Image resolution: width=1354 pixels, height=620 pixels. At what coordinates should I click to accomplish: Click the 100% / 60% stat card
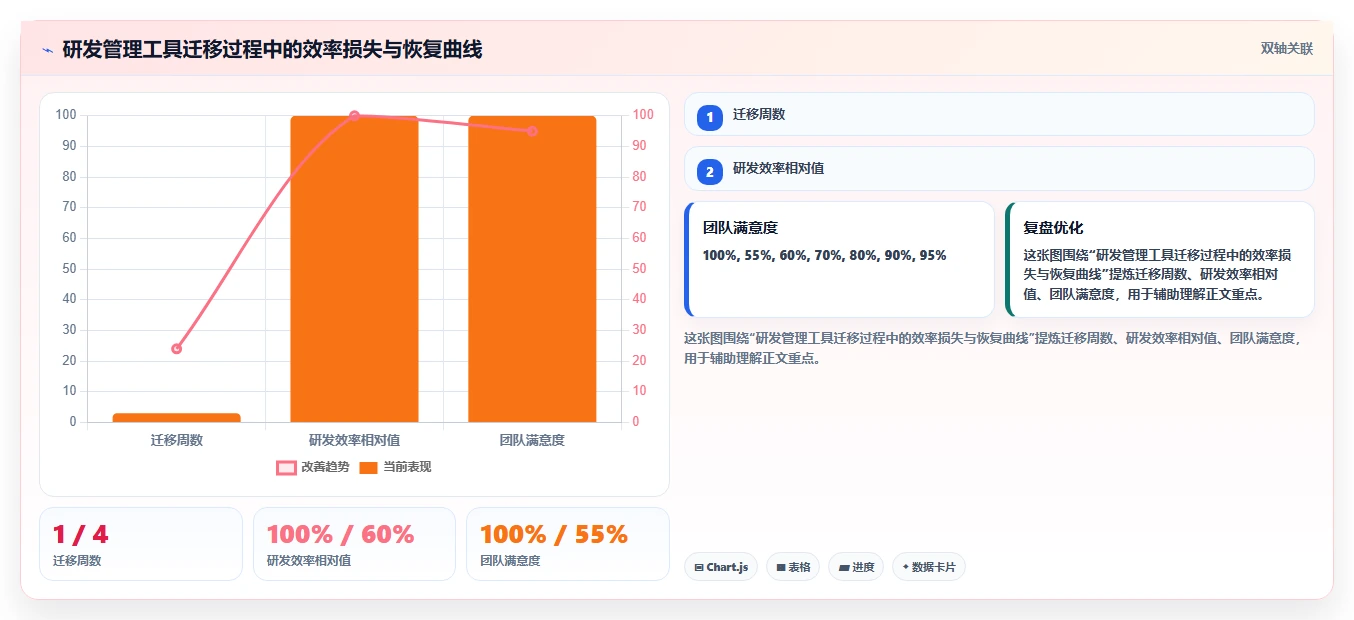[354, 544]
